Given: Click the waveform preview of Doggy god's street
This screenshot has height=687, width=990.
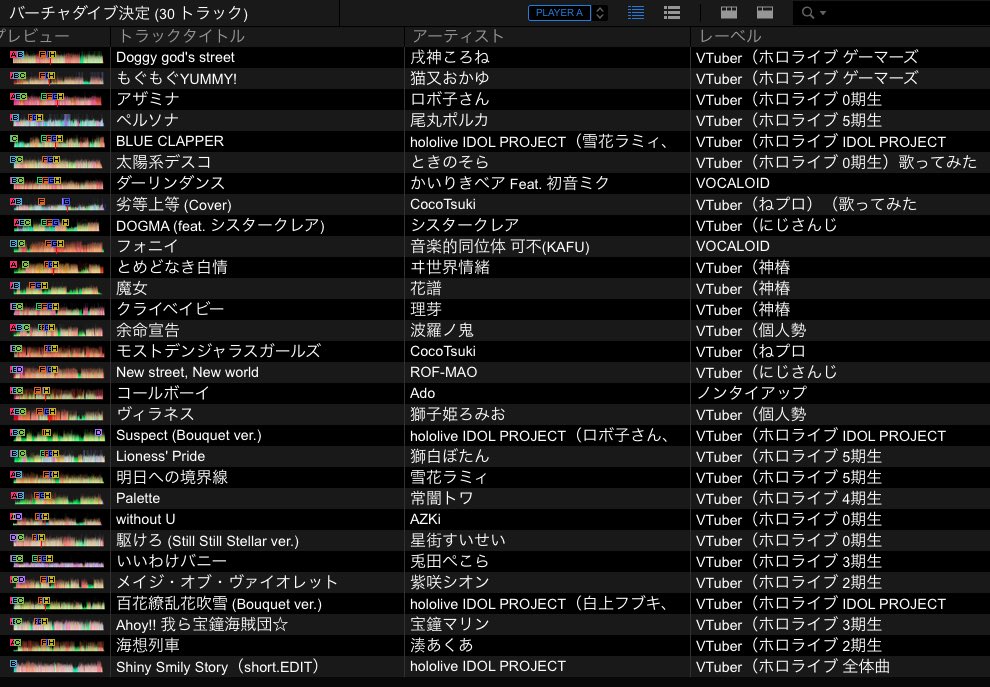Looking at the screenshot, I should pos(56,57).
